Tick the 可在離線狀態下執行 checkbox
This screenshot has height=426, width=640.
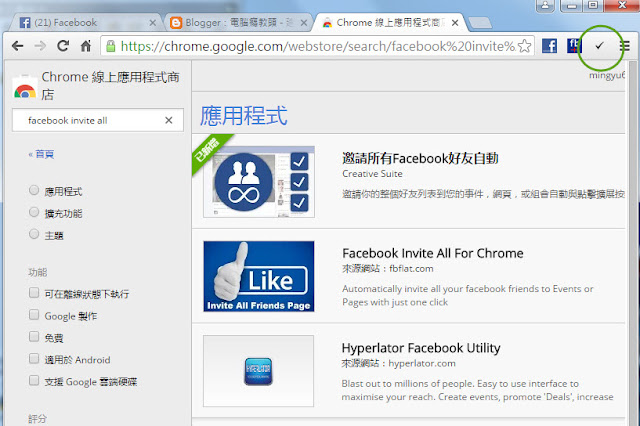34,293
